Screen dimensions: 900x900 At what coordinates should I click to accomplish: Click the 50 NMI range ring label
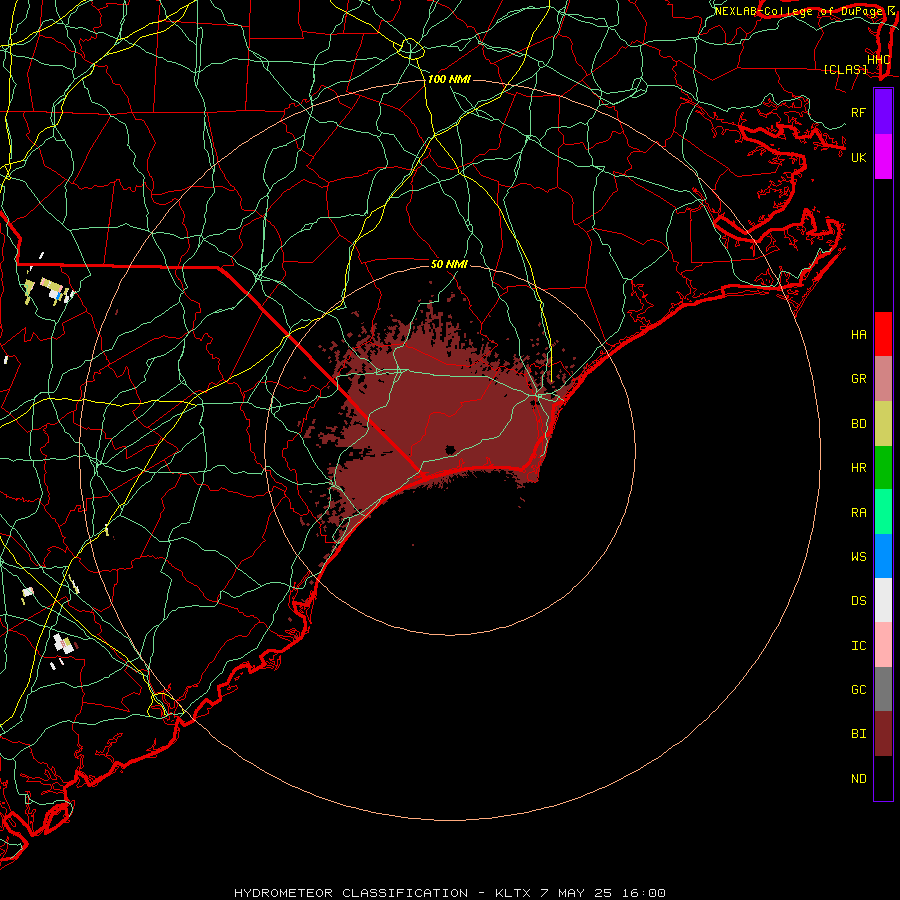click(449, 264)
